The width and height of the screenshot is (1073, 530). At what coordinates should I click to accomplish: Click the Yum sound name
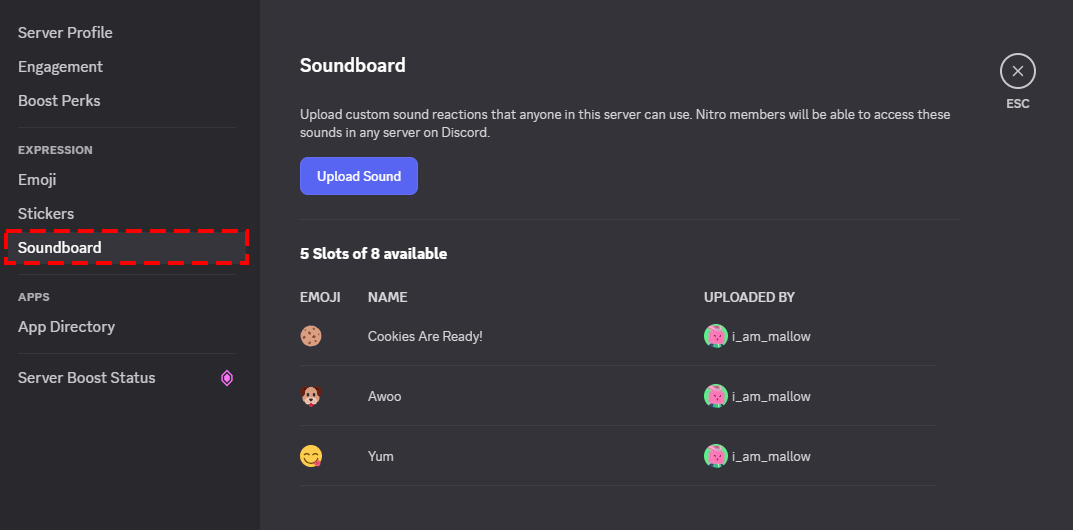(x=381, y=457)
